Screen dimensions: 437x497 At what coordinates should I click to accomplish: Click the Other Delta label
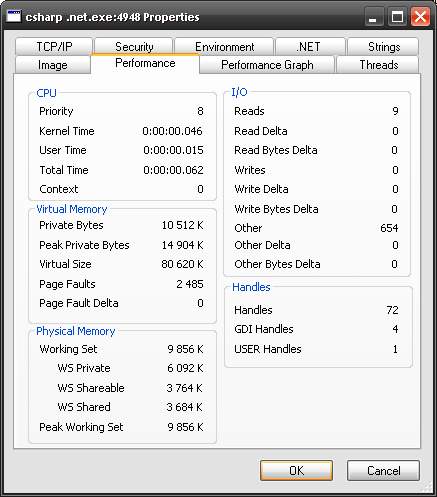tap(262, 245)
